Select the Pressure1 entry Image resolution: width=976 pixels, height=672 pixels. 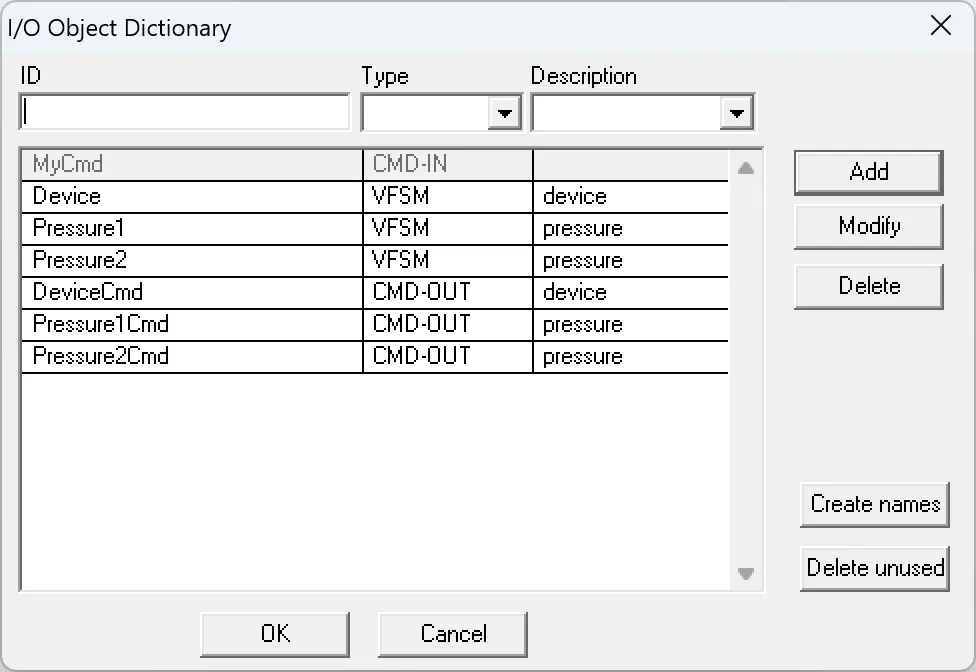coord(190,228)
